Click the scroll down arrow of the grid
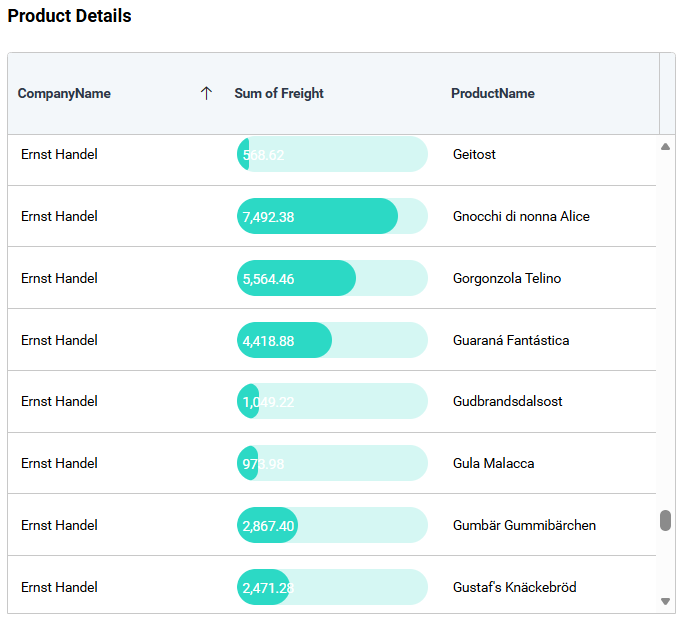 [x=665, y=601]
